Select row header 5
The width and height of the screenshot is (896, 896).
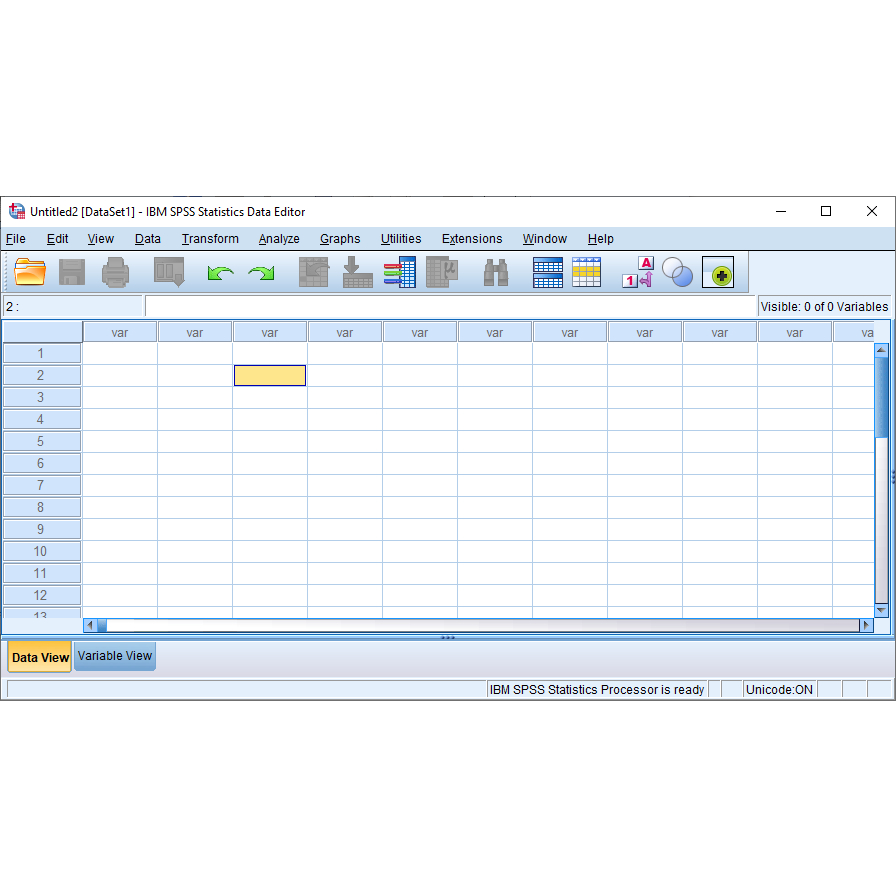(42, 442)
